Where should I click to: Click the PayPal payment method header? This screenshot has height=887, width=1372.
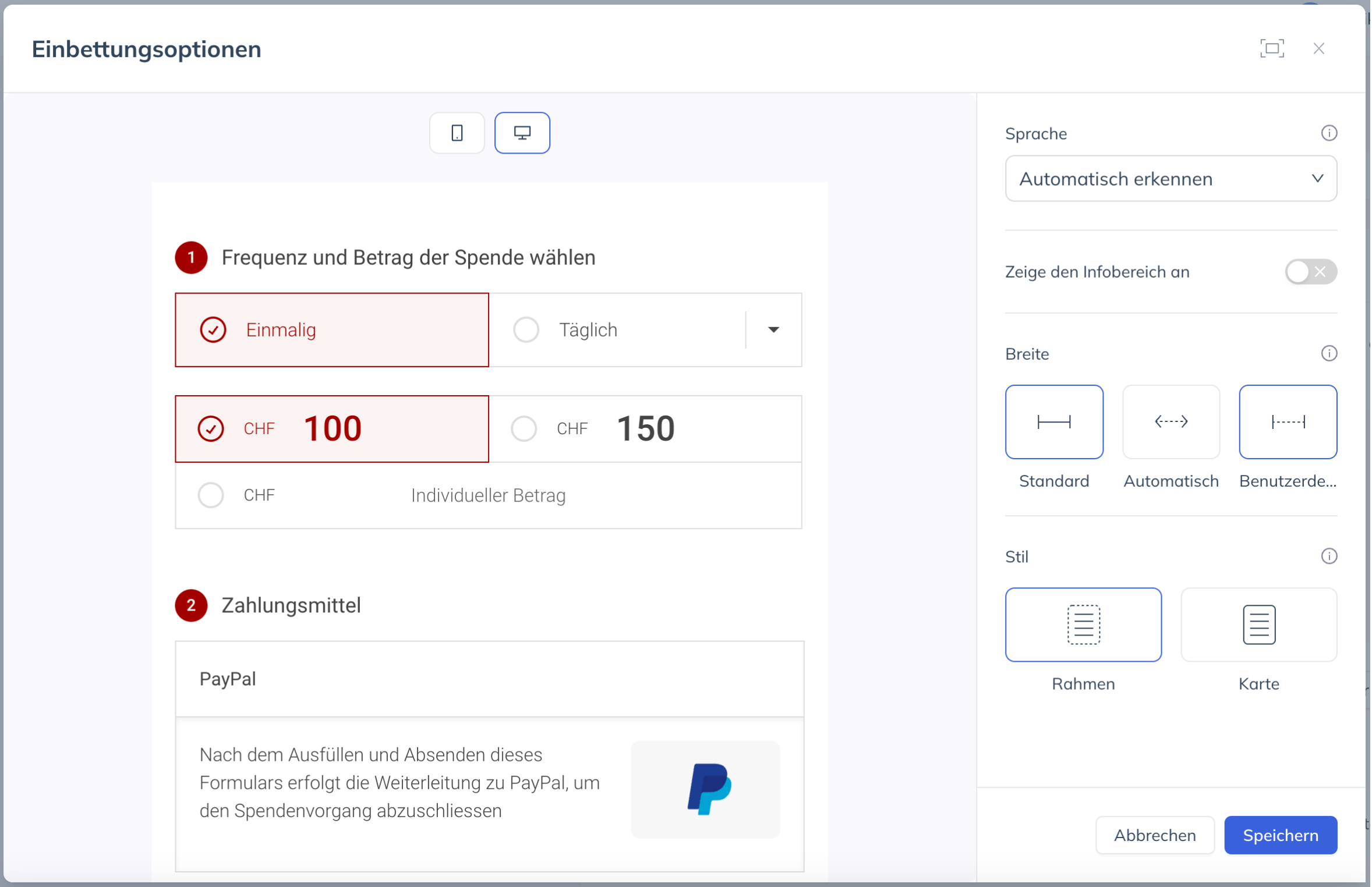pos(489,679)
